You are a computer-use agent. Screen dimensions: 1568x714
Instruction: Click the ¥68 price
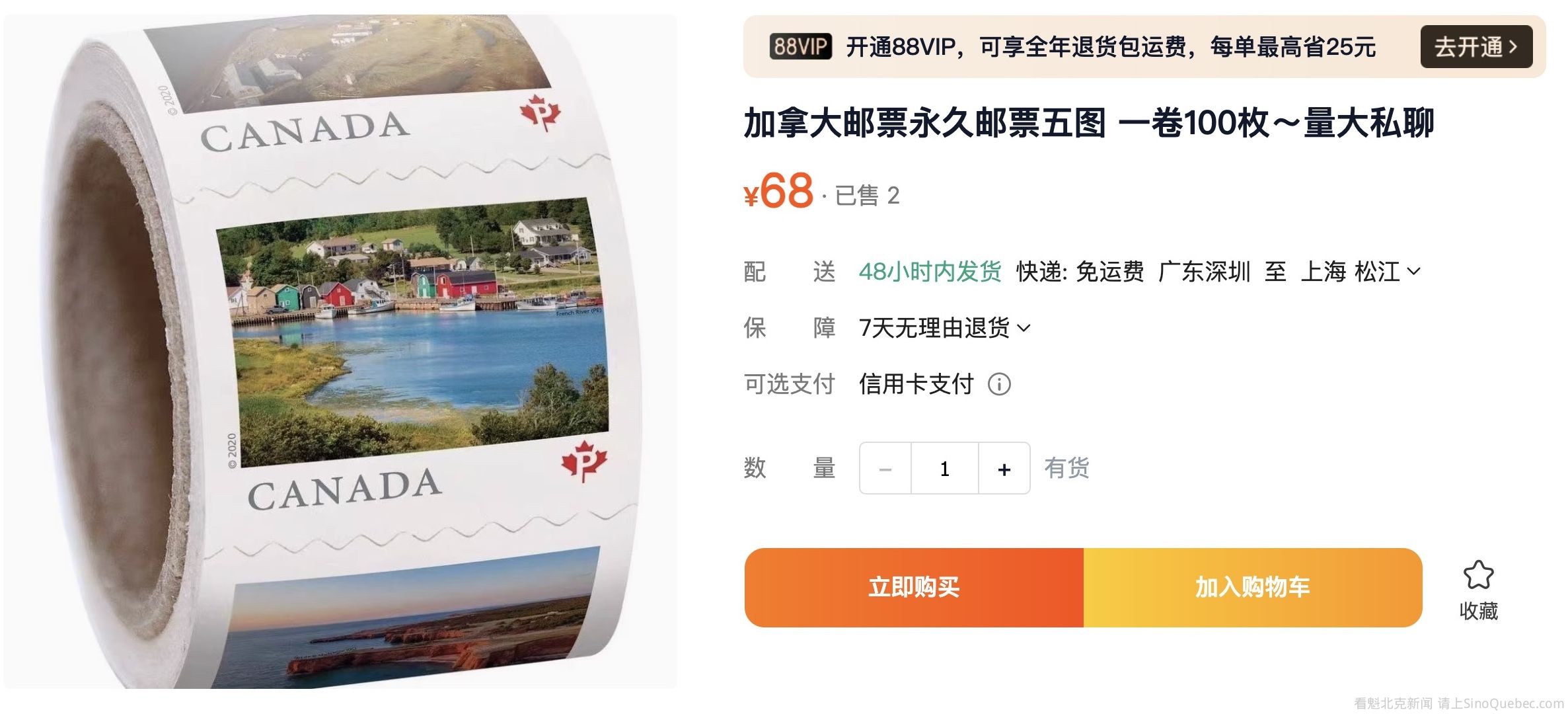pyautogui.click(x=778, y=190)
